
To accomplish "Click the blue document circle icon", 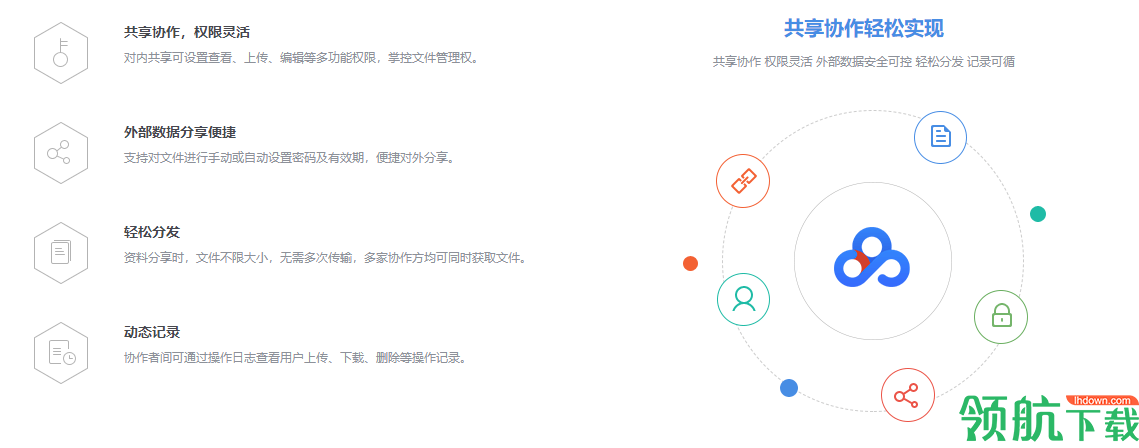I will (x=940, y=136).
